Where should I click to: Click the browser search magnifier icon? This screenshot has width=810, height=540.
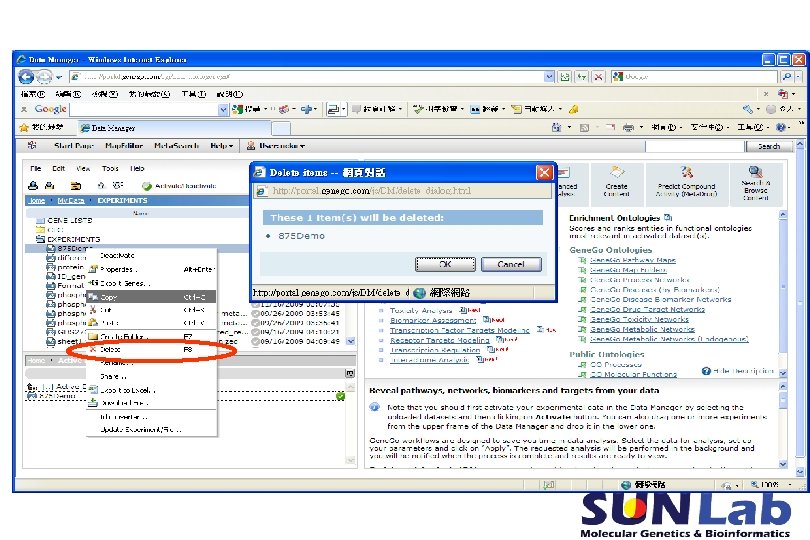click(x=787, y=76)
